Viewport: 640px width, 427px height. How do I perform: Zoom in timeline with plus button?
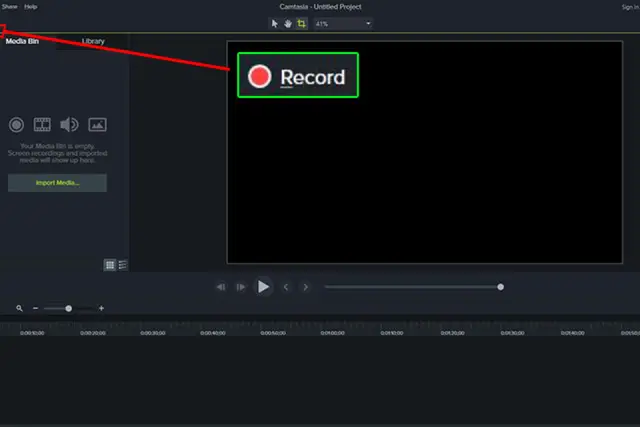(101, 308)
